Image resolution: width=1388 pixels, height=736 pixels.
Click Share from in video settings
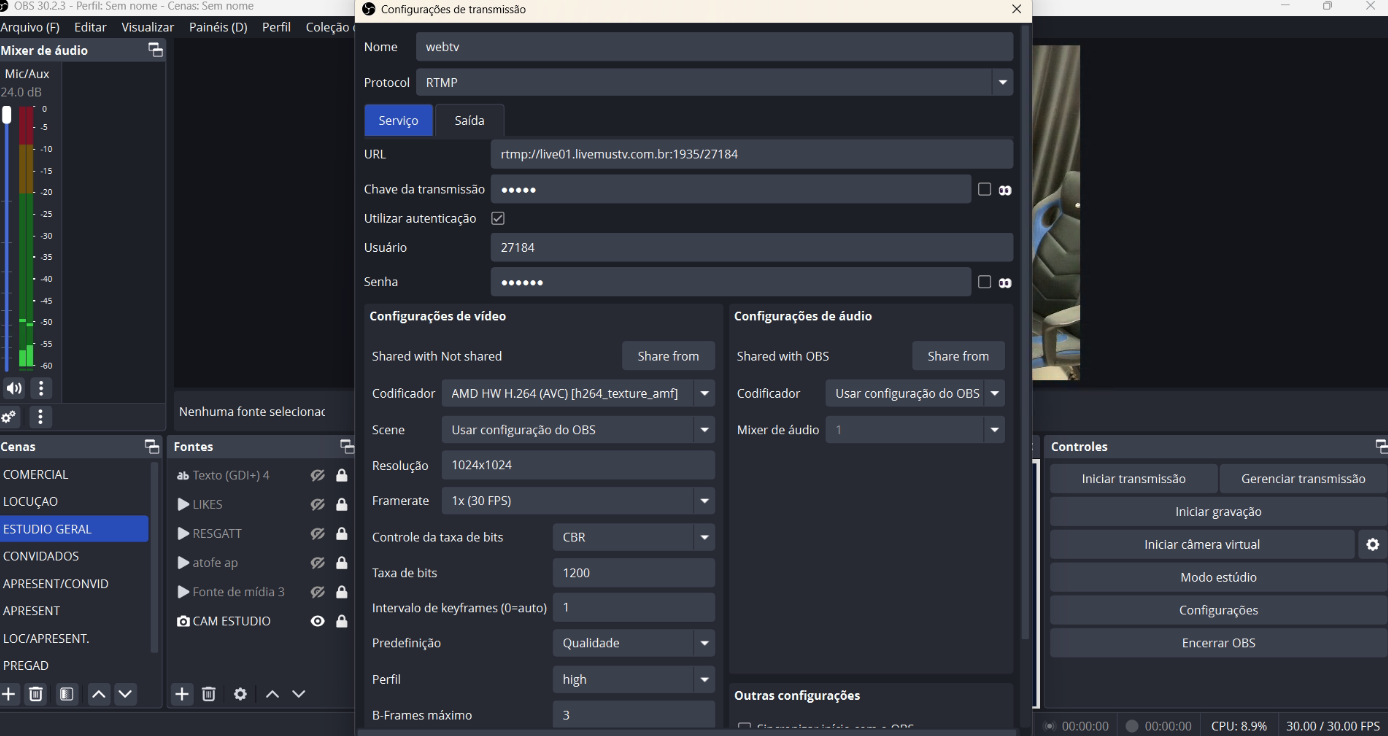[668, 356]
